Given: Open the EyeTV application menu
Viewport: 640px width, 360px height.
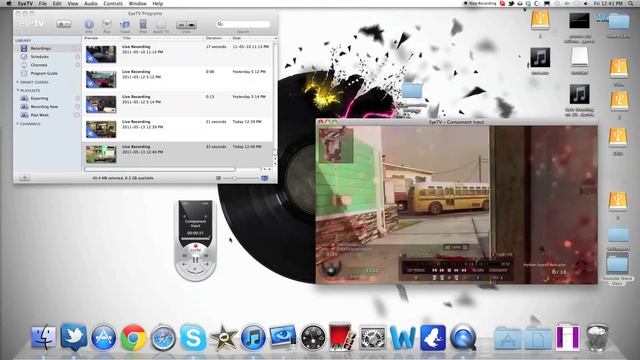Looking at the screenshot, I should coord(25,4).
